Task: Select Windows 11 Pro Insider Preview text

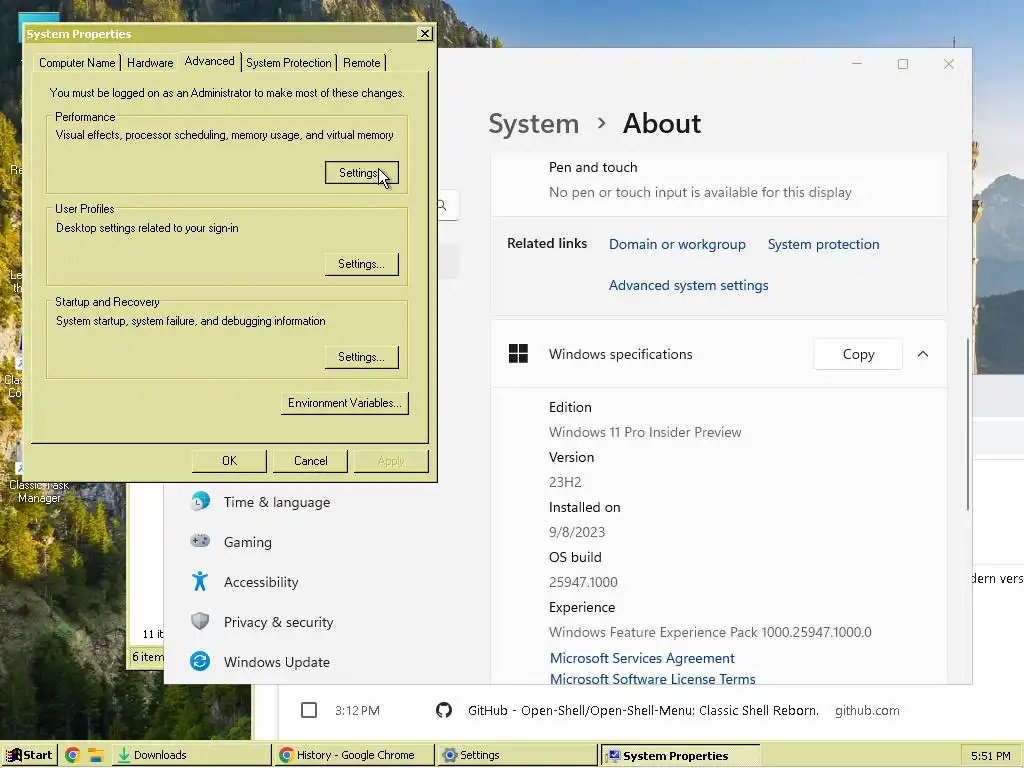Action: pos(645,432)
